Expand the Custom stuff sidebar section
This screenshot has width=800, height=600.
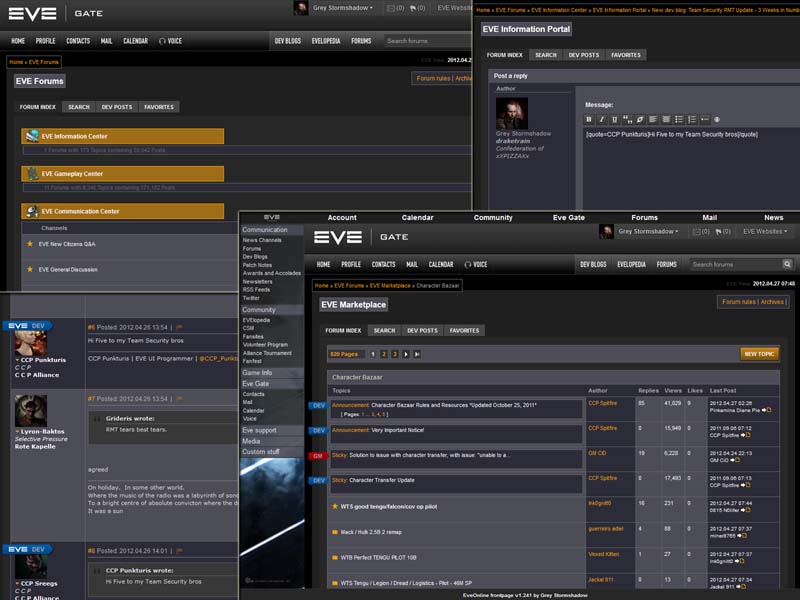tap(261, 451)
